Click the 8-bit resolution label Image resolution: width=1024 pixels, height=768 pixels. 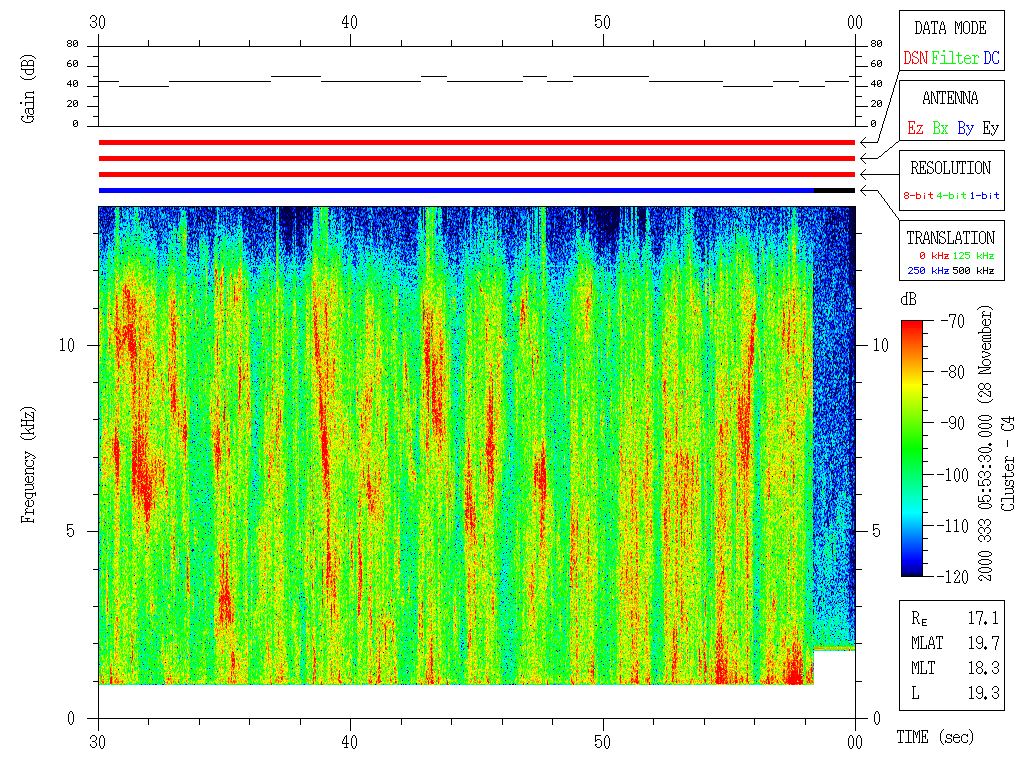[919, 196]
